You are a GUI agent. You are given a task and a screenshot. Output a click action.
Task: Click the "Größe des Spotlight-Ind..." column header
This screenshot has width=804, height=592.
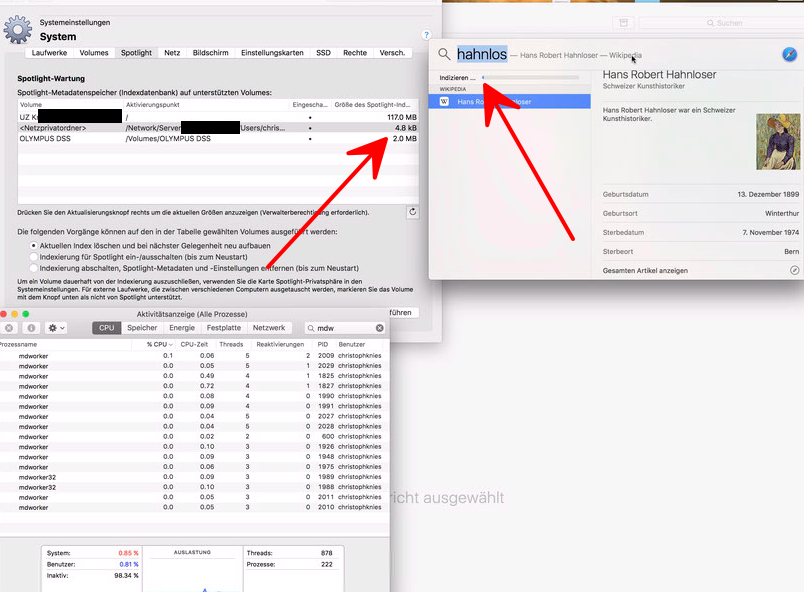pos(375,105)
